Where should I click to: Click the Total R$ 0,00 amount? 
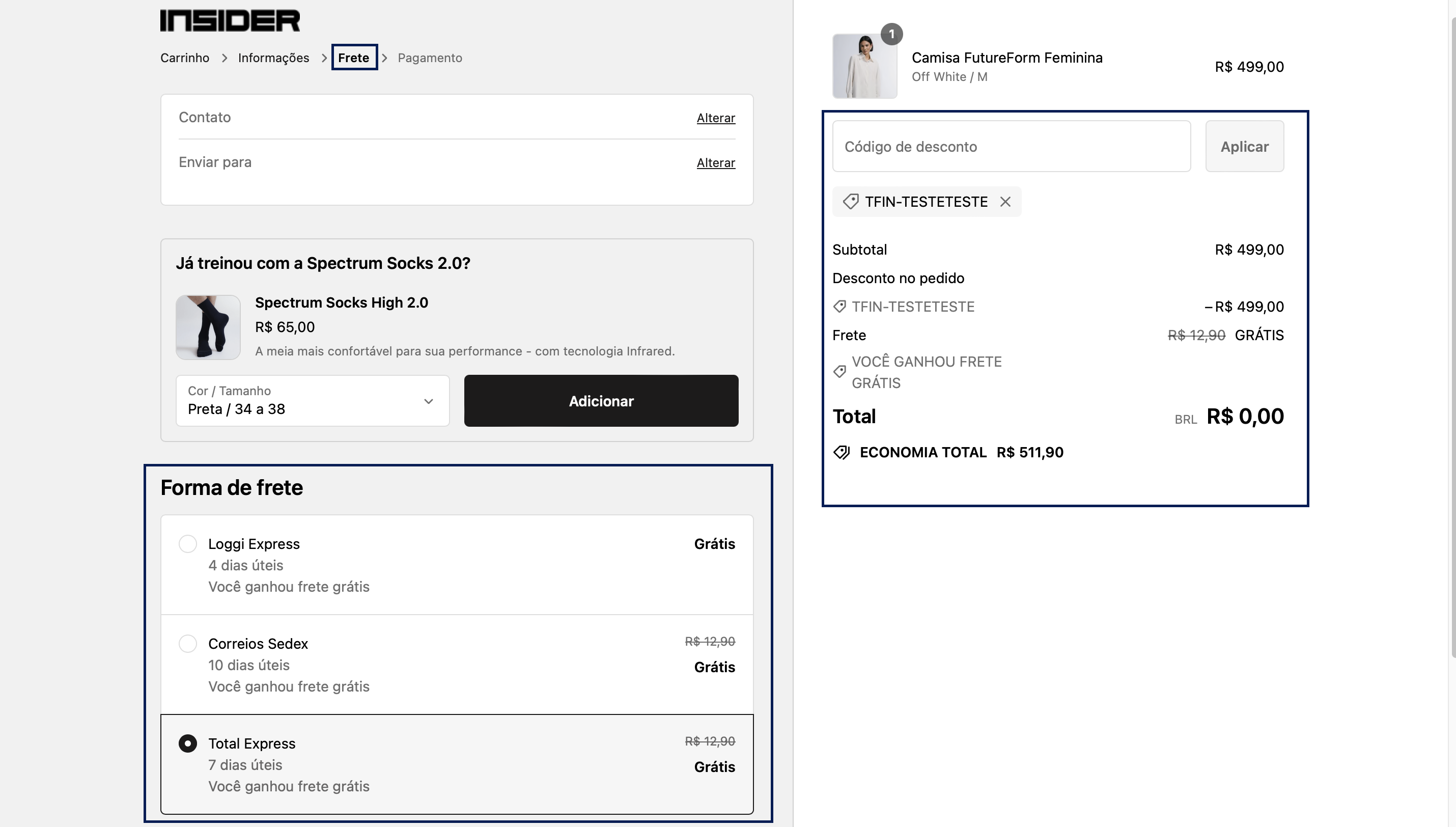click(1245, 417)
